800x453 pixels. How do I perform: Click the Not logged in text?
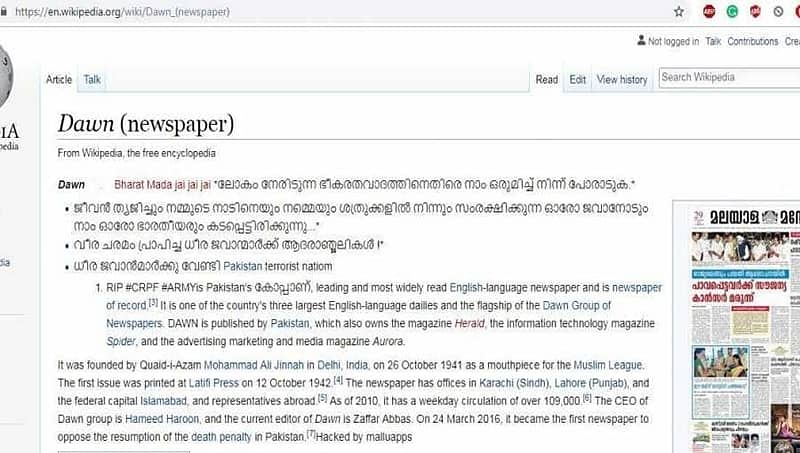tap(673, 41)
